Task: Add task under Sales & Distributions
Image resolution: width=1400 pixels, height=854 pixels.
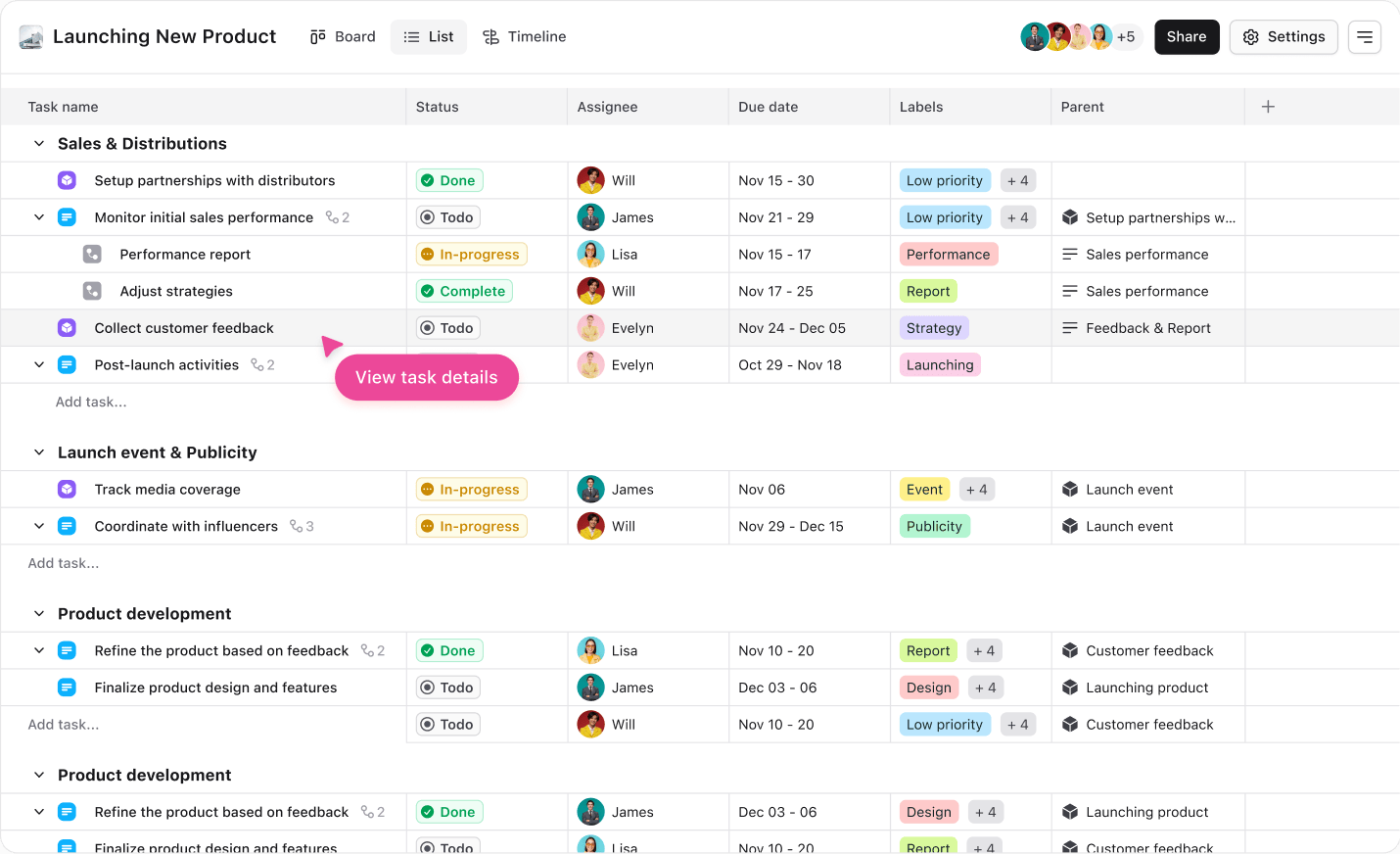Action: [x=91, y=403]
